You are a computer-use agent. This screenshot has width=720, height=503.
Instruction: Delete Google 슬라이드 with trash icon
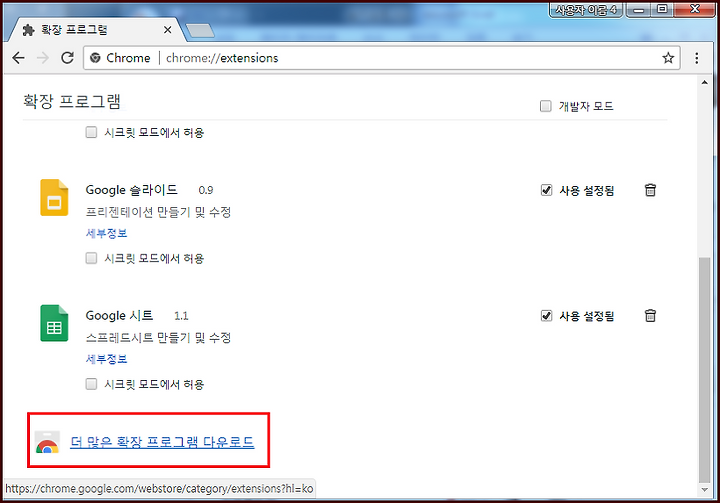650,190
